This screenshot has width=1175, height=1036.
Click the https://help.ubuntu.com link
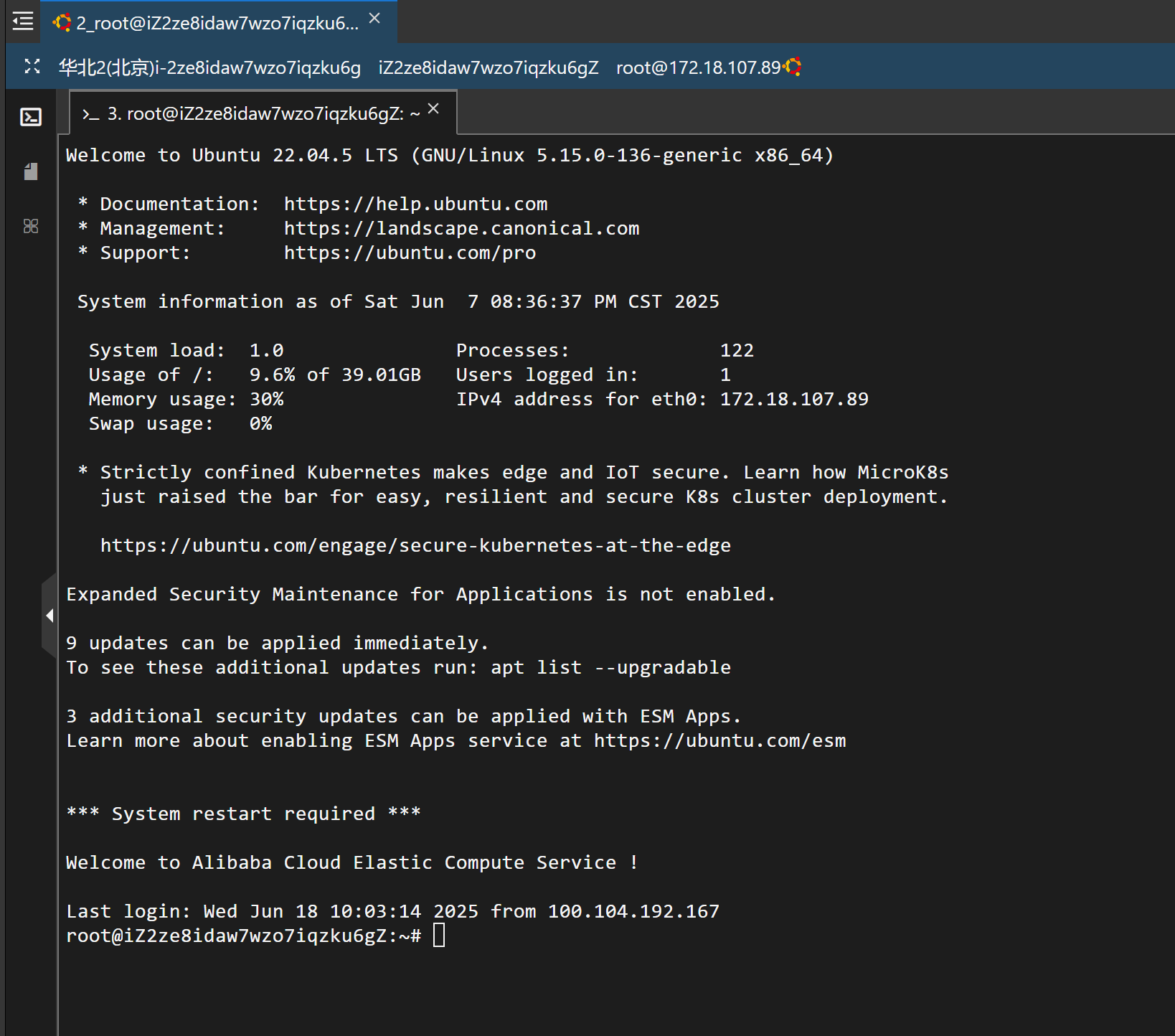(x=415, y=204)
